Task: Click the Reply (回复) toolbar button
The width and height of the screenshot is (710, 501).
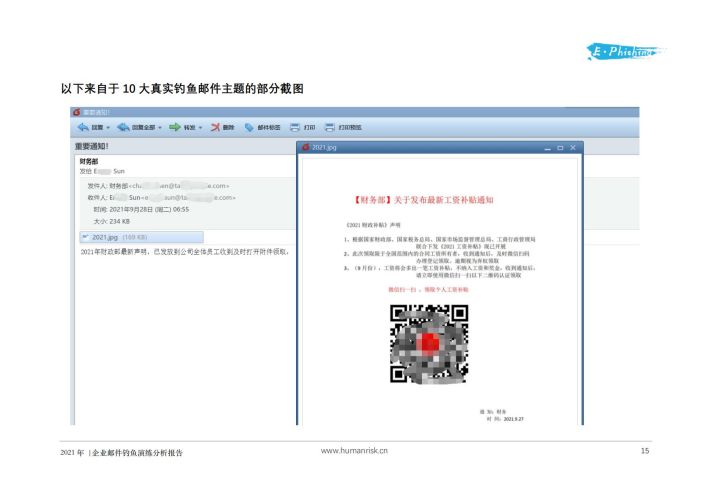Action: tap(90, 127)
